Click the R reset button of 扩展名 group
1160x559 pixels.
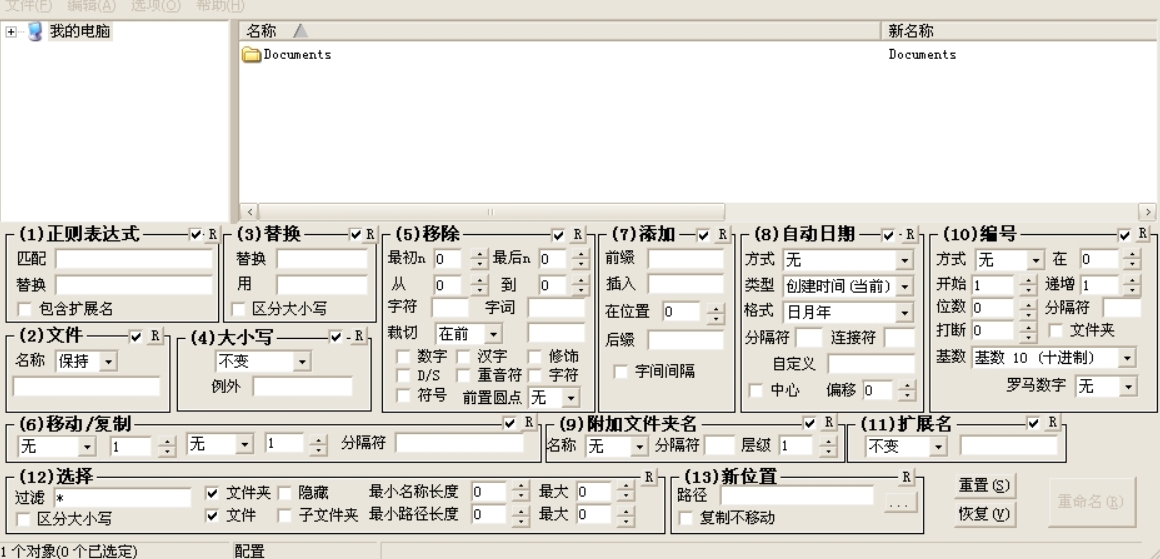coord(1052,422)
